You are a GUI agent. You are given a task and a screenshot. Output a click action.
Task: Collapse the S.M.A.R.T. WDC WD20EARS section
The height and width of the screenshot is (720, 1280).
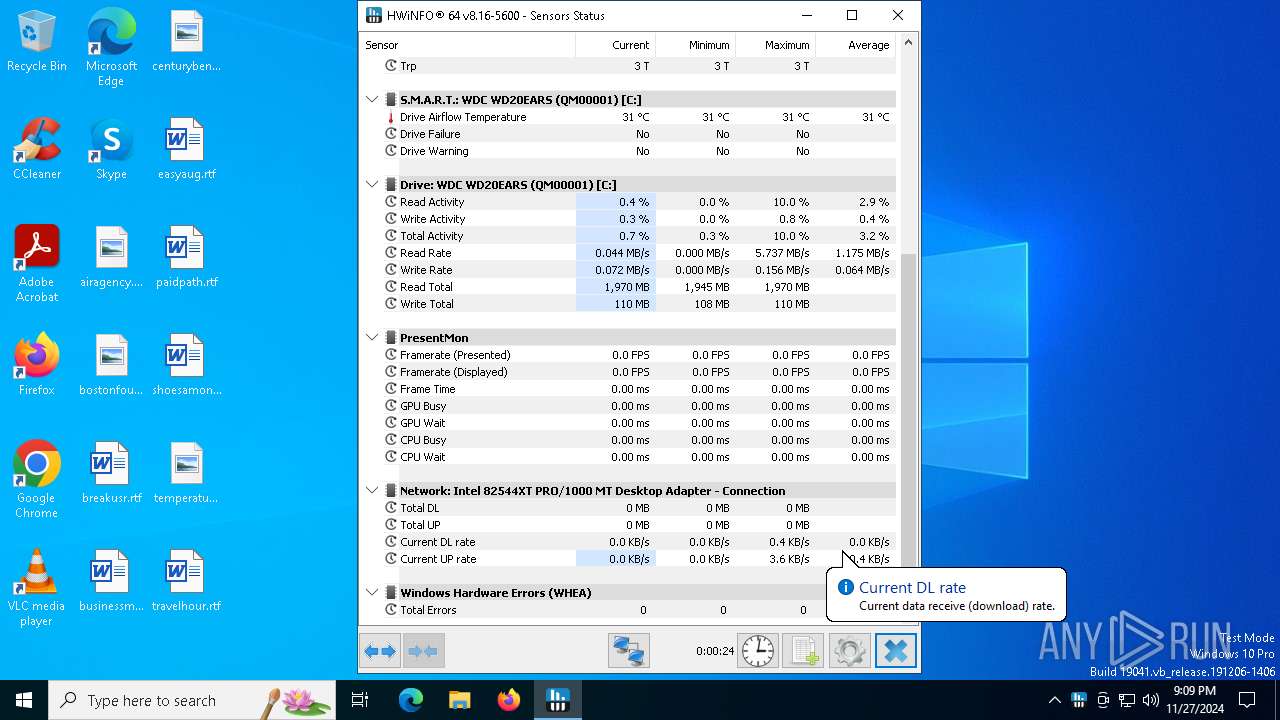pyautogui.click(x=372, y=100)
